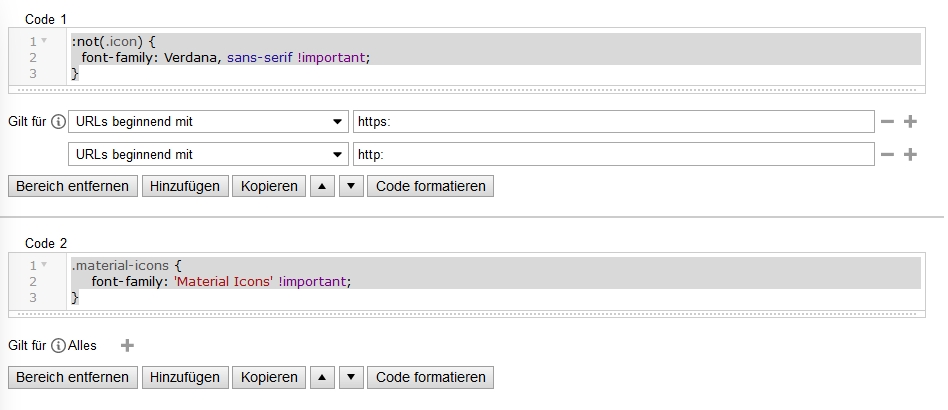Collapse the Code 2 fold arrow at line 1
The height and width of the screenshot is (410, 948).
(44, 265)
